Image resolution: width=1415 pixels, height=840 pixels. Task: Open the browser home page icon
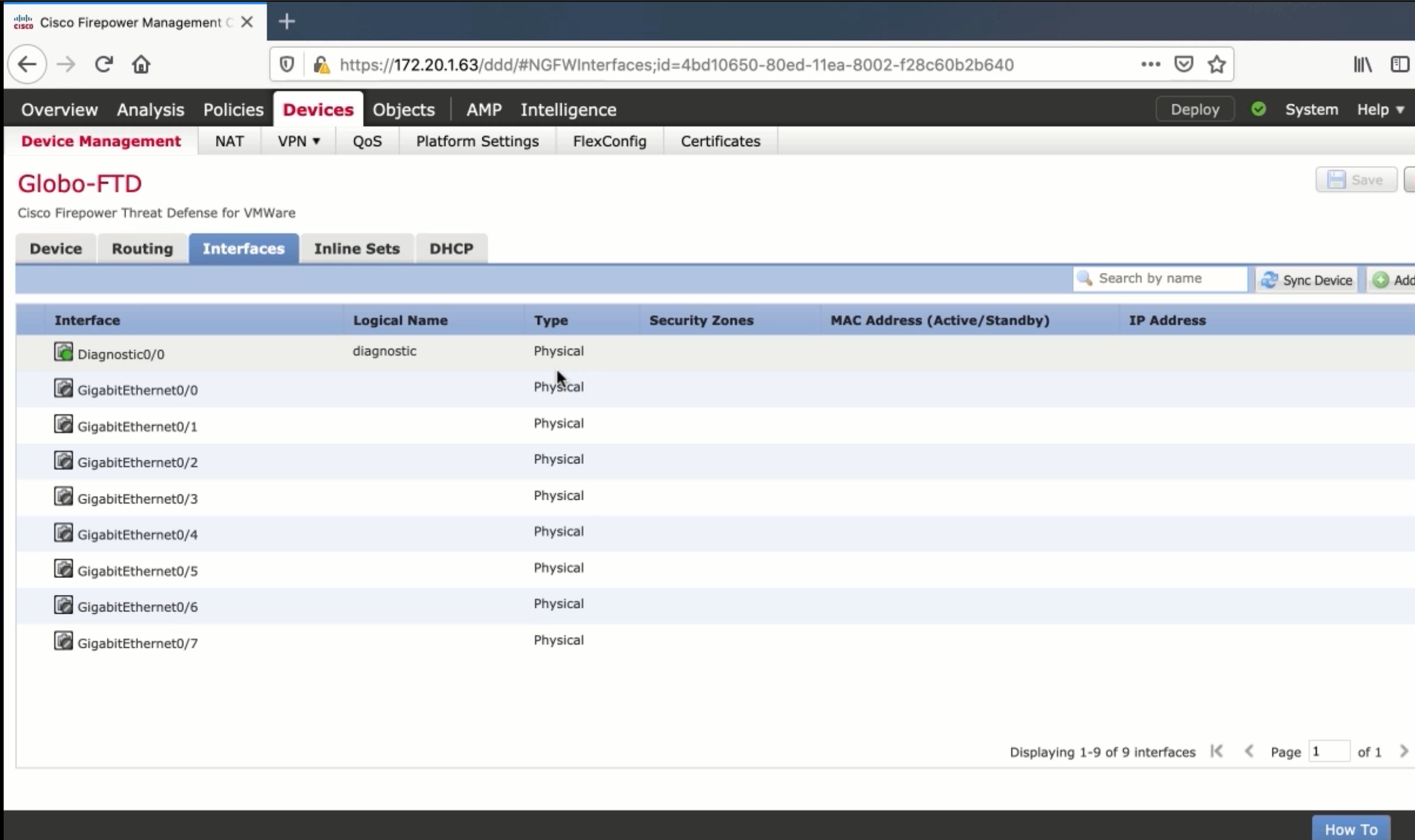pyautogui.click(x=141, y=64)
